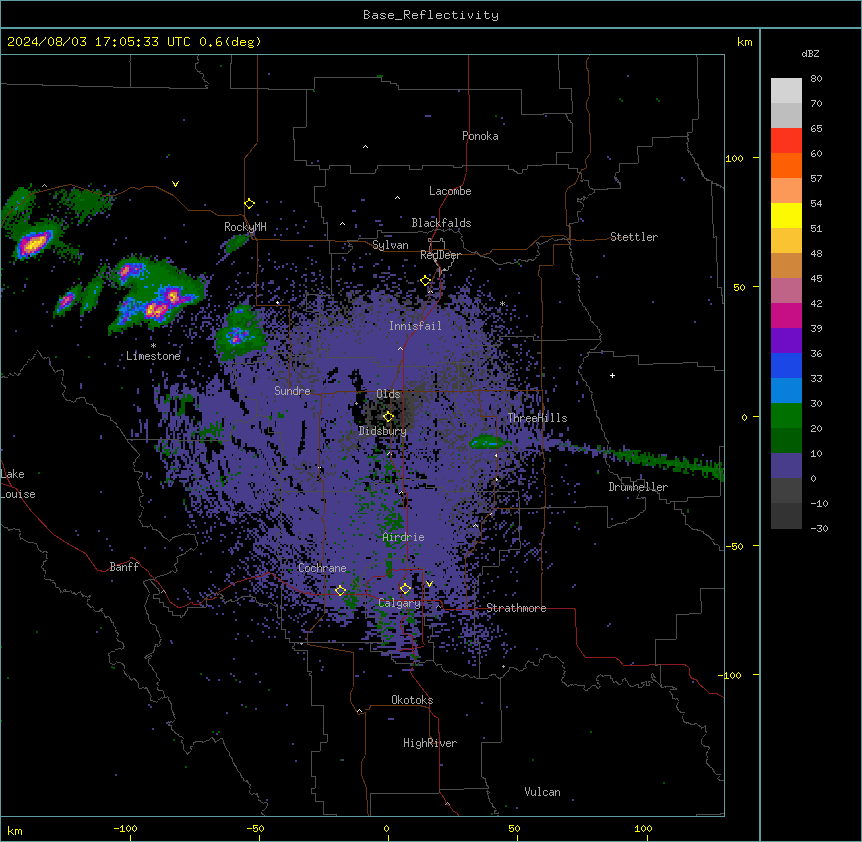Image resolution: width=862 pixels, height=842 pixels.
Task: Click the Drumheller town label
Action: click(638, 487)
